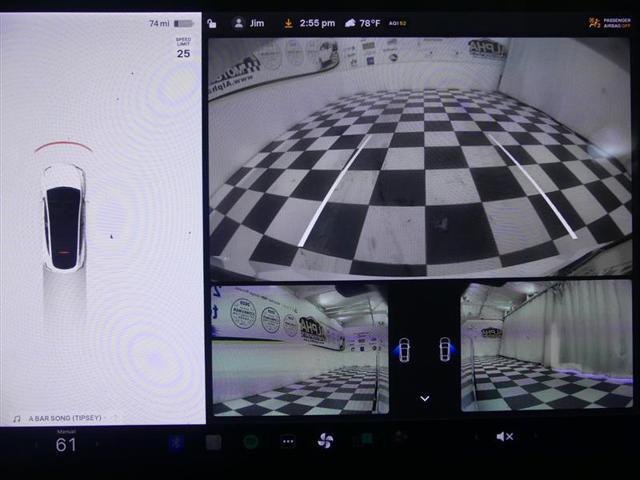The image size is (640, 480).
Task: Tap the main rear camera view
Action: [420, 158]
